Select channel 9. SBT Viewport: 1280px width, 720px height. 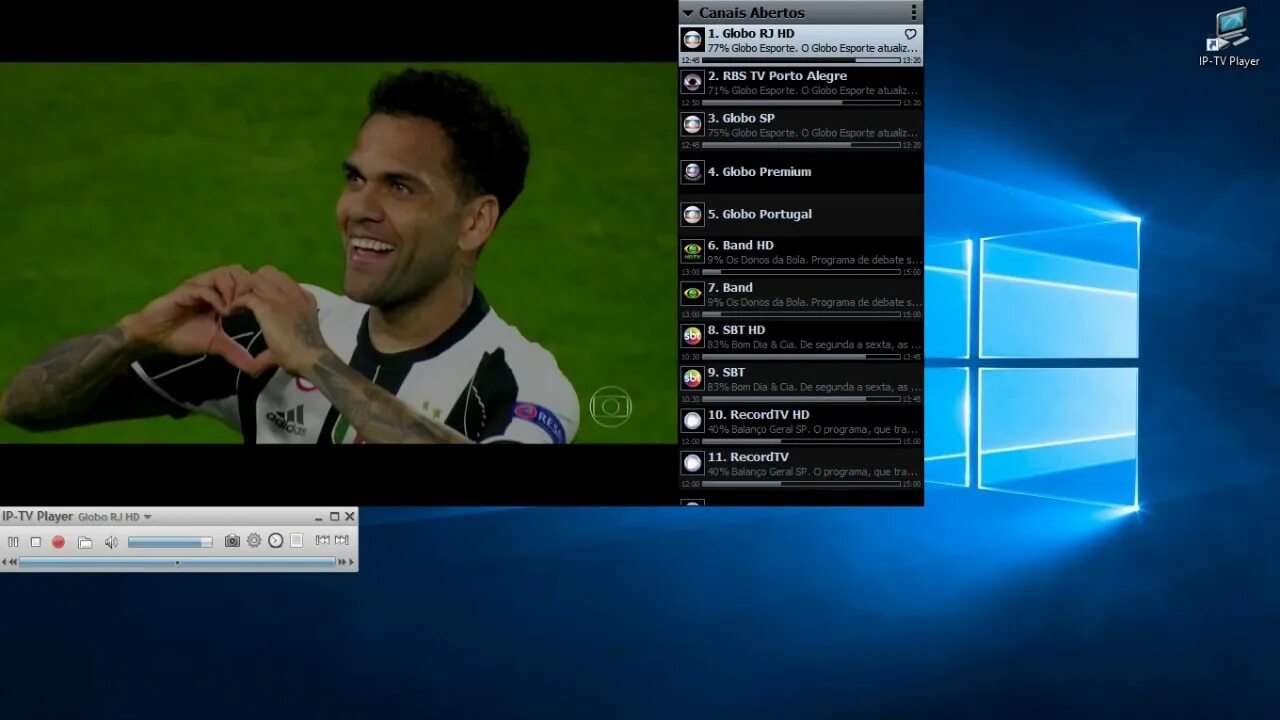pyautogui.click(x=801, y=384)
